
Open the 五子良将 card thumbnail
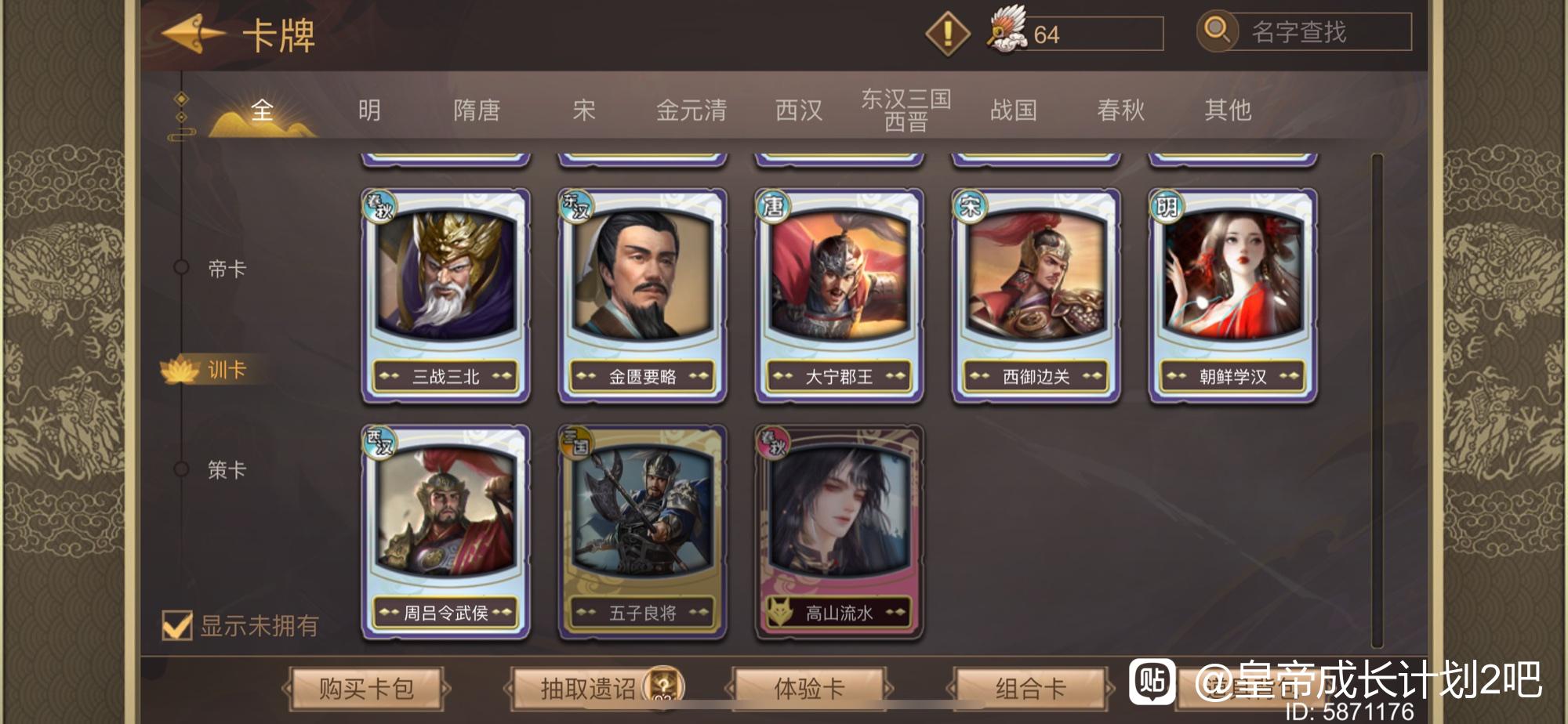[x=643, y=532]
